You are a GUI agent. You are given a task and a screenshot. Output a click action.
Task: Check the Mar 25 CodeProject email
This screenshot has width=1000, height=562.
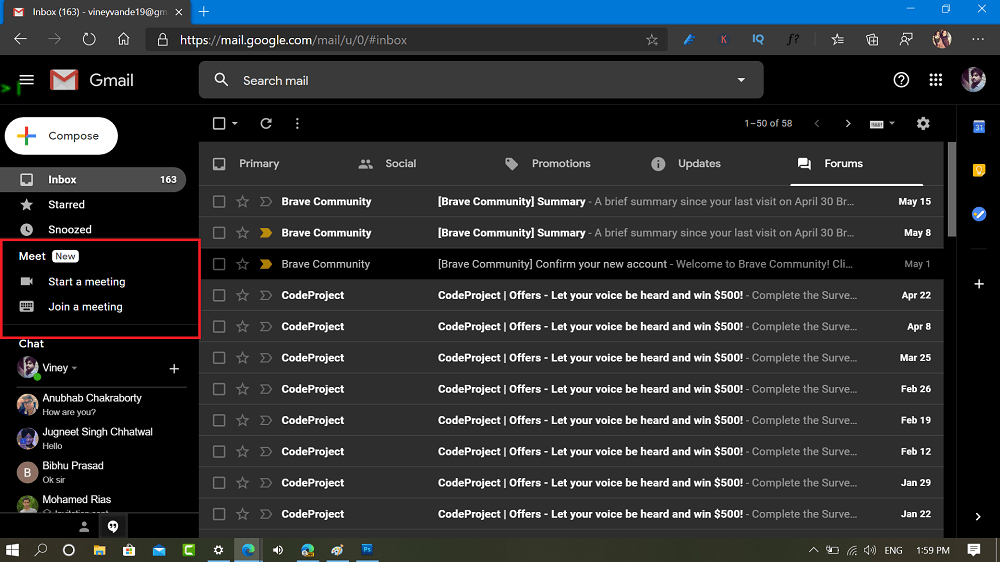pyautogui.click(x=219, y=358)
